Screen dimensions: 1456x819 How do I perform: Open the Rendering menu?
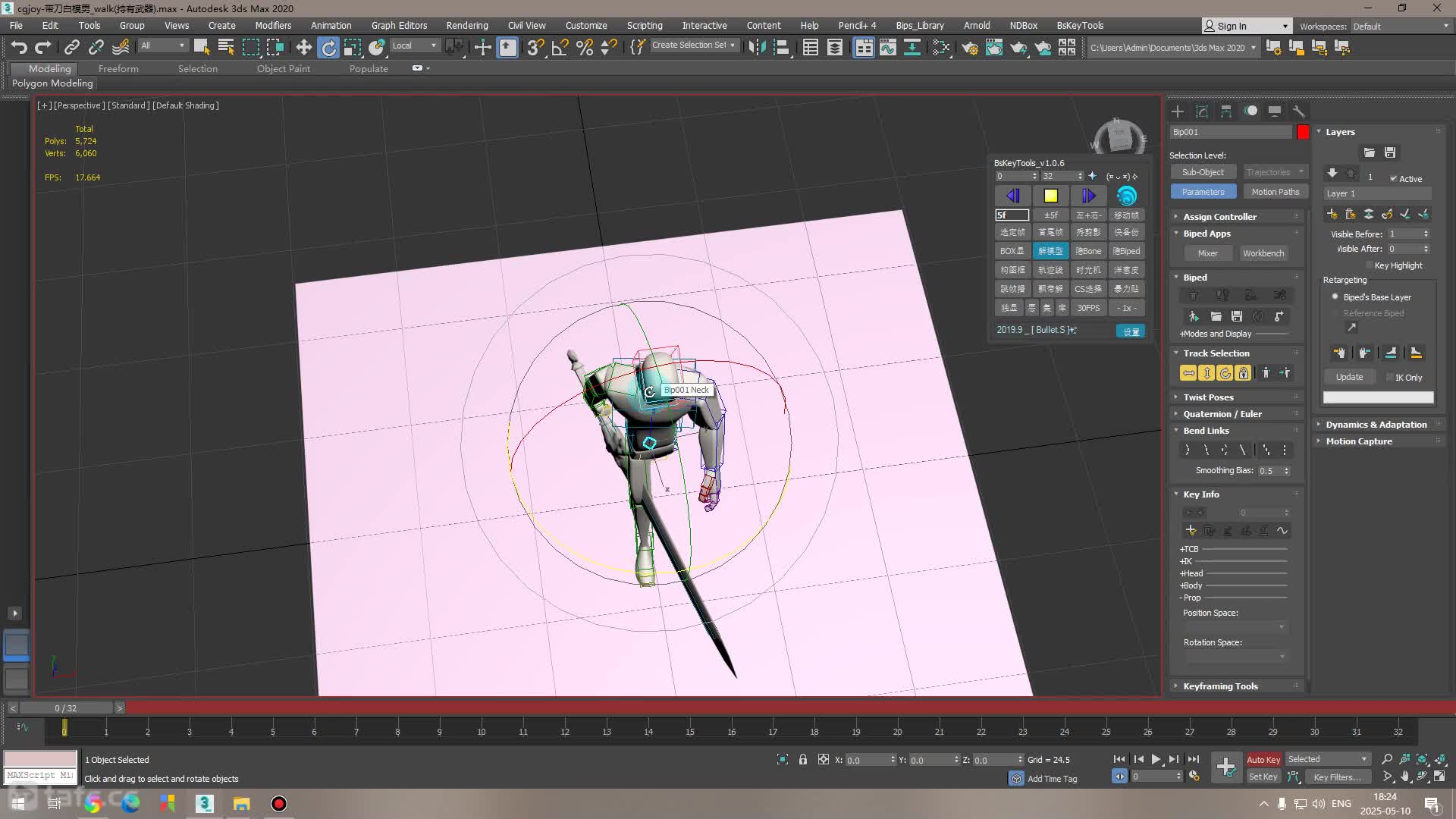pyautogui.click(x=467, y=25)
